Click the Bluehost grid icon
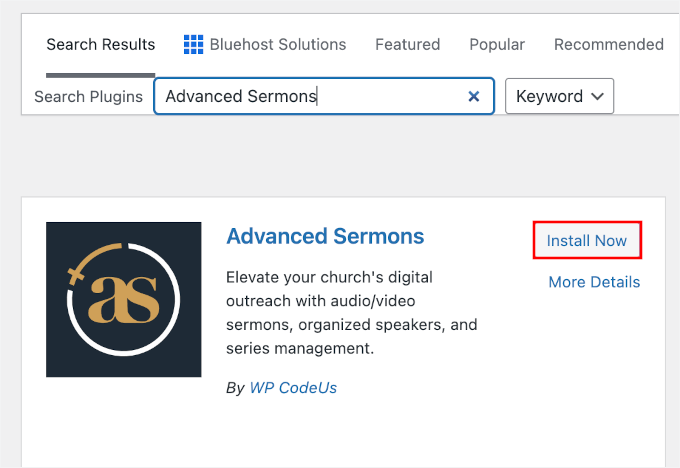The width and height of the screenshot is (680, 468). (194, 45)
